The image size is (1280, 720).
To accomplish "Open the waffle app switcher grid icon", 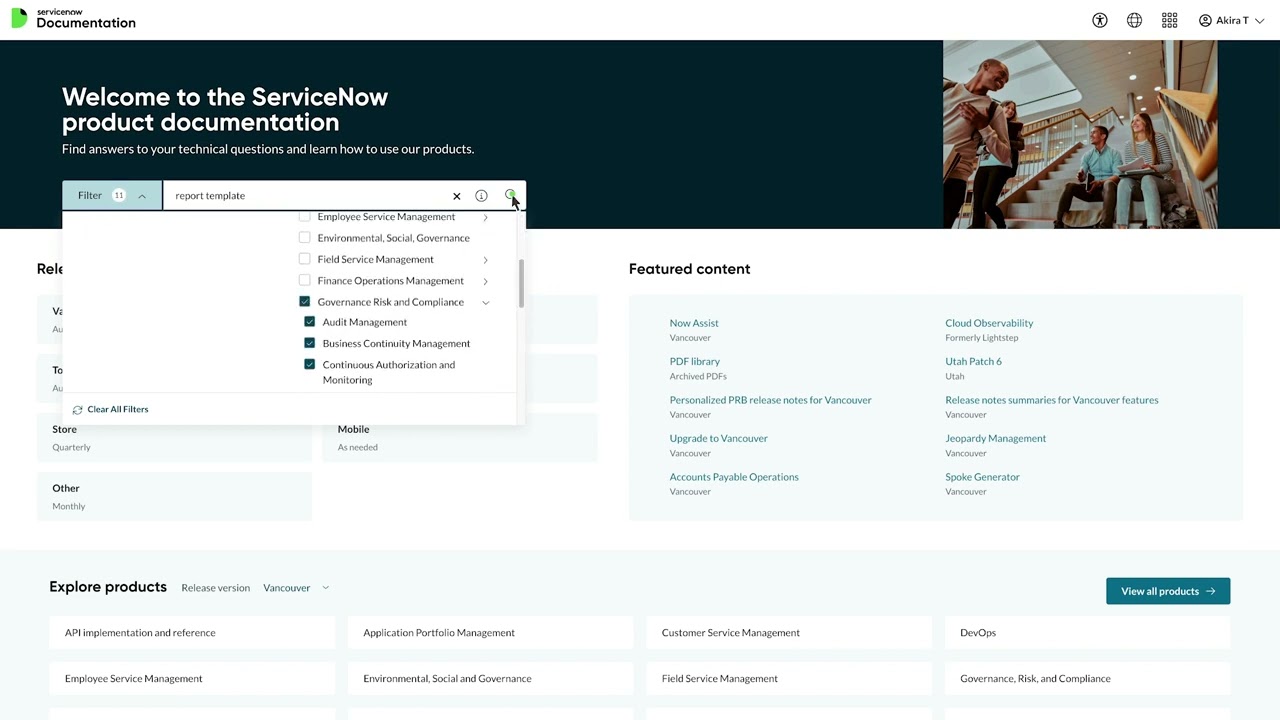I will click(1169, 20).
